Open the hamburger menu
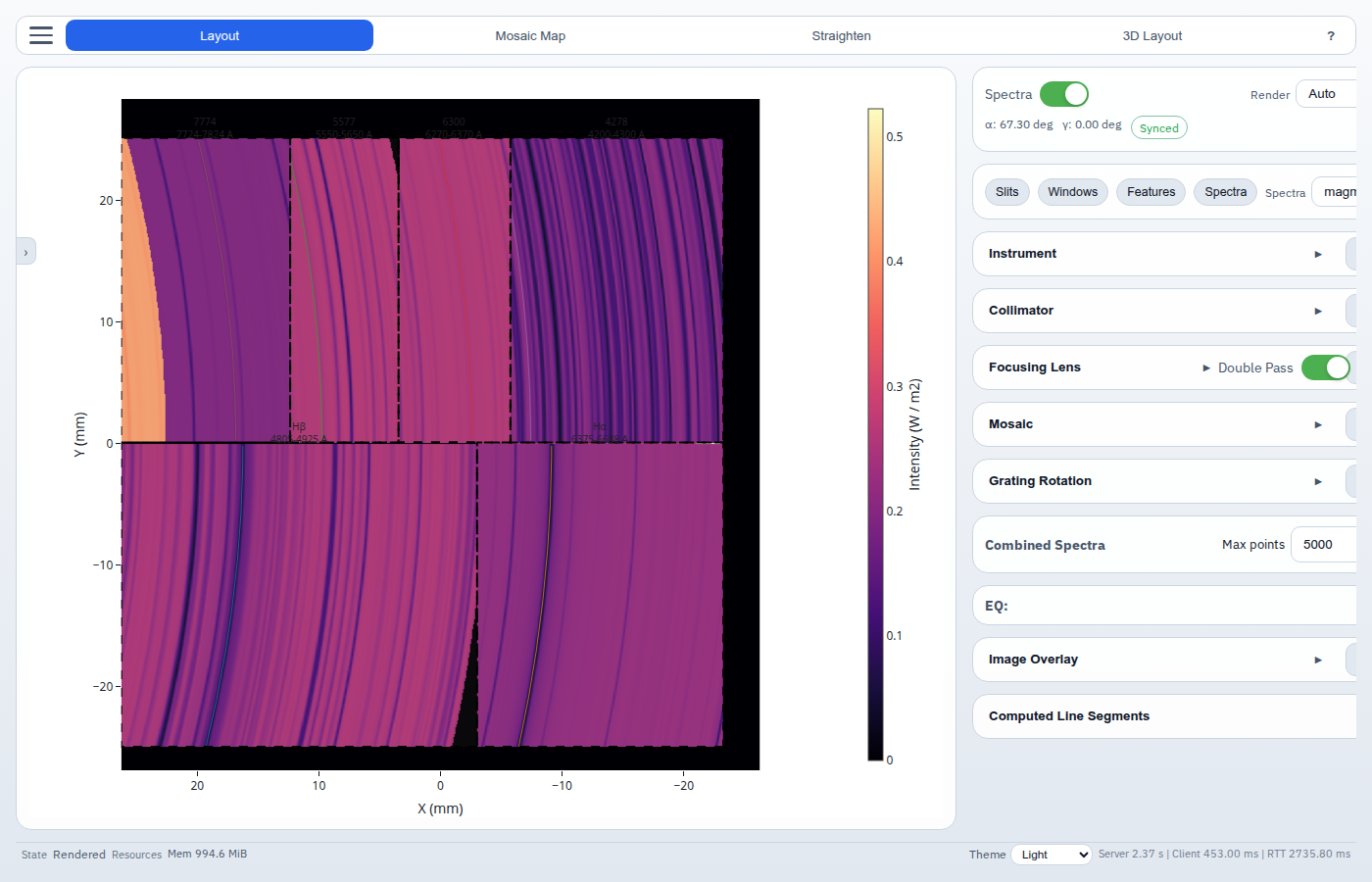The image size is (1372, 882). (41, 35)
